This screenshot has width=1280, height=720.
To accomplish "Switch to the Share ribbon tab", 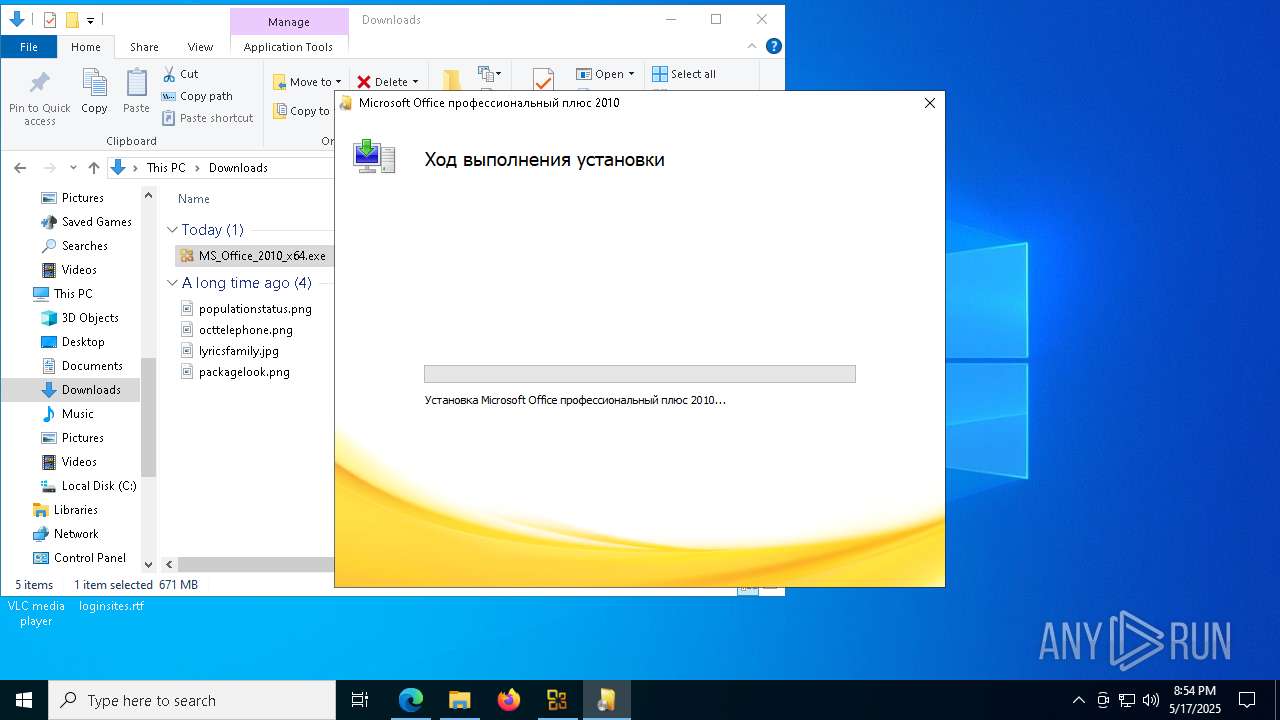I will 144,47.
